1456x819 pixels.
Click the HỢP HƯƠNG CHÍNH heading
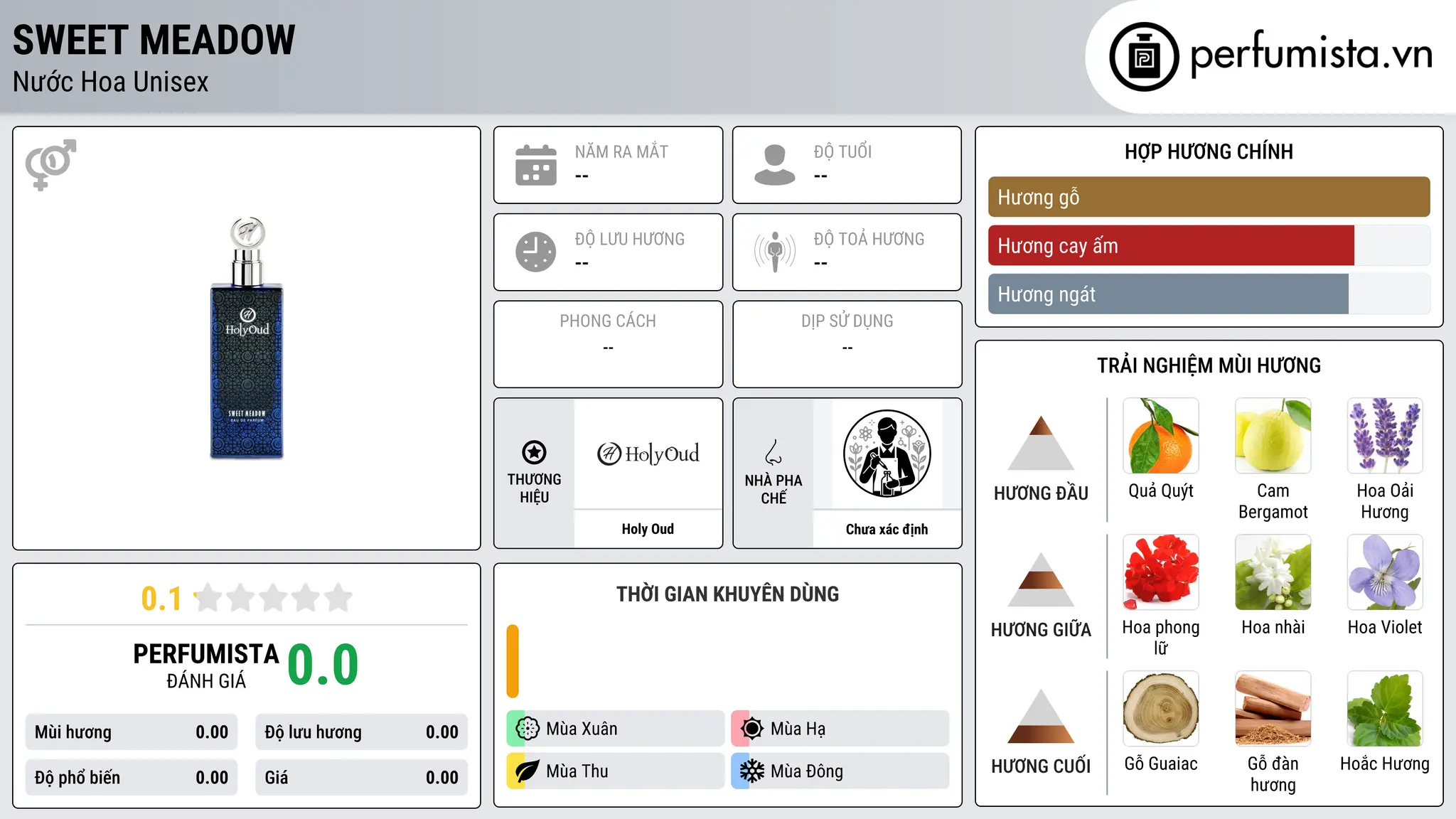tap(1209, 151)
